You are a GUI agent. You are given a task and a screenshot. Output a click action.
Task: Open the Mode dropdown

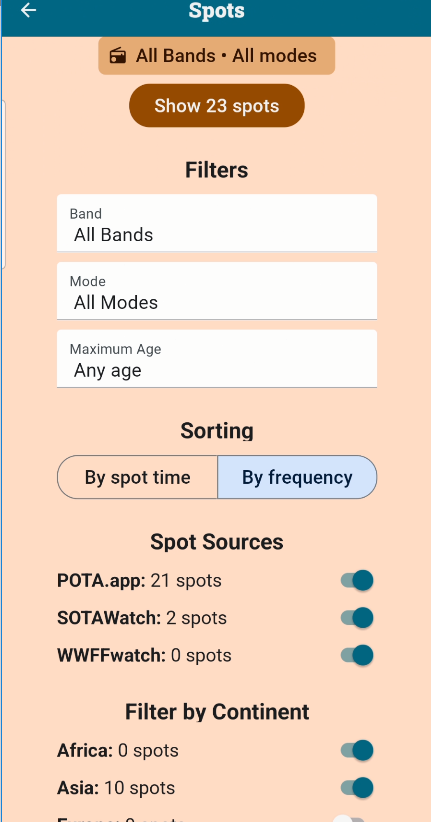(x=217, y=291)
